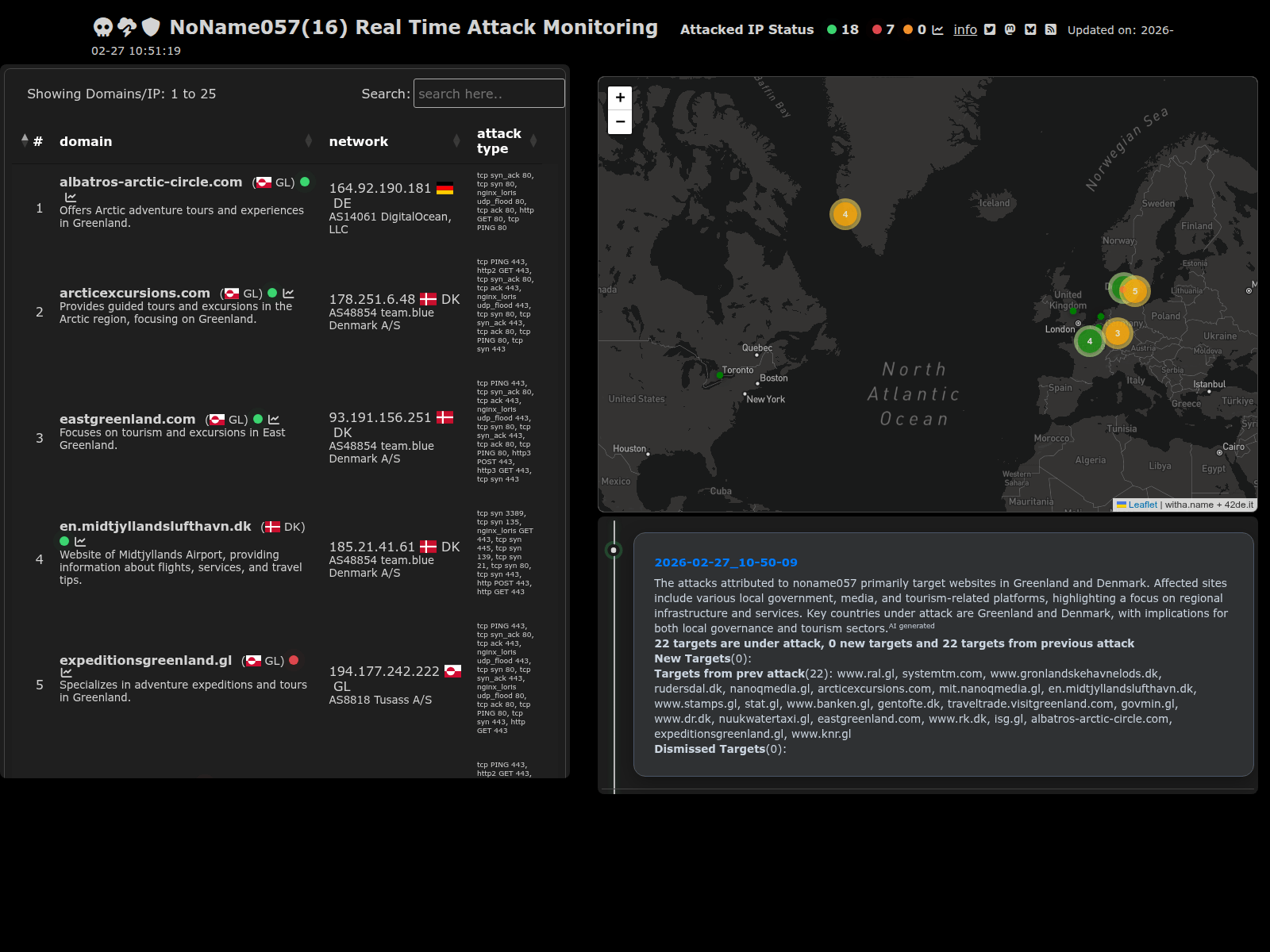Open chart icon for albatros-arctic-circle.com
1270x952 pixels.
71,198
